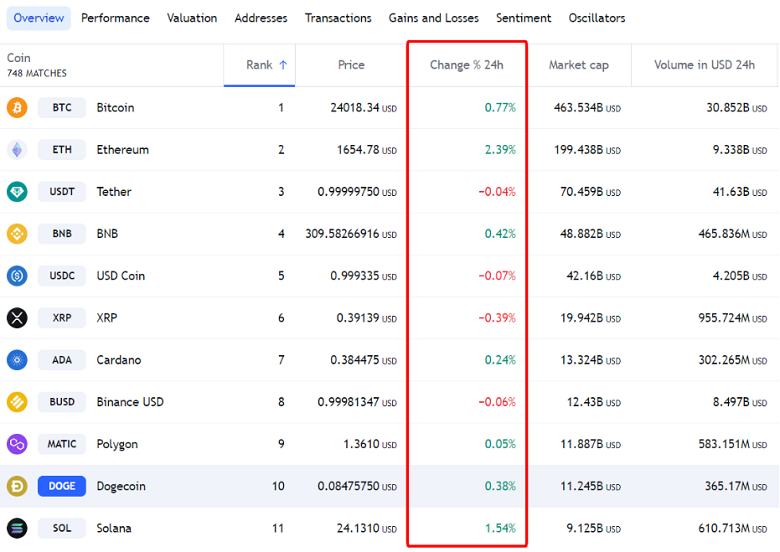
Task: Click the 748 MATCHES count label
Action: tap(36, 73)
